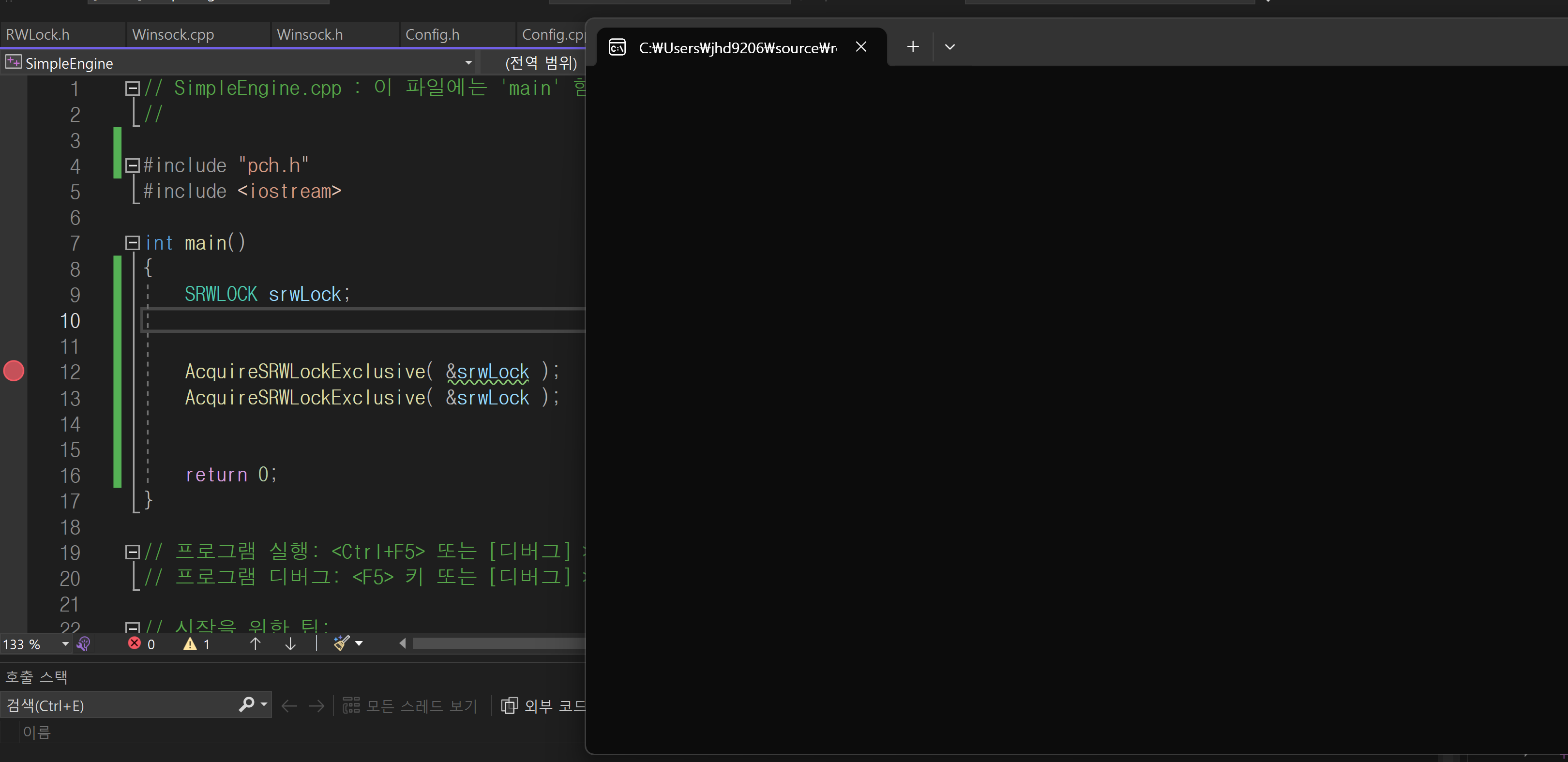Open the Config.cpp editor tab
Viewport: 1568px width, 762px height.
pos(553,35)
